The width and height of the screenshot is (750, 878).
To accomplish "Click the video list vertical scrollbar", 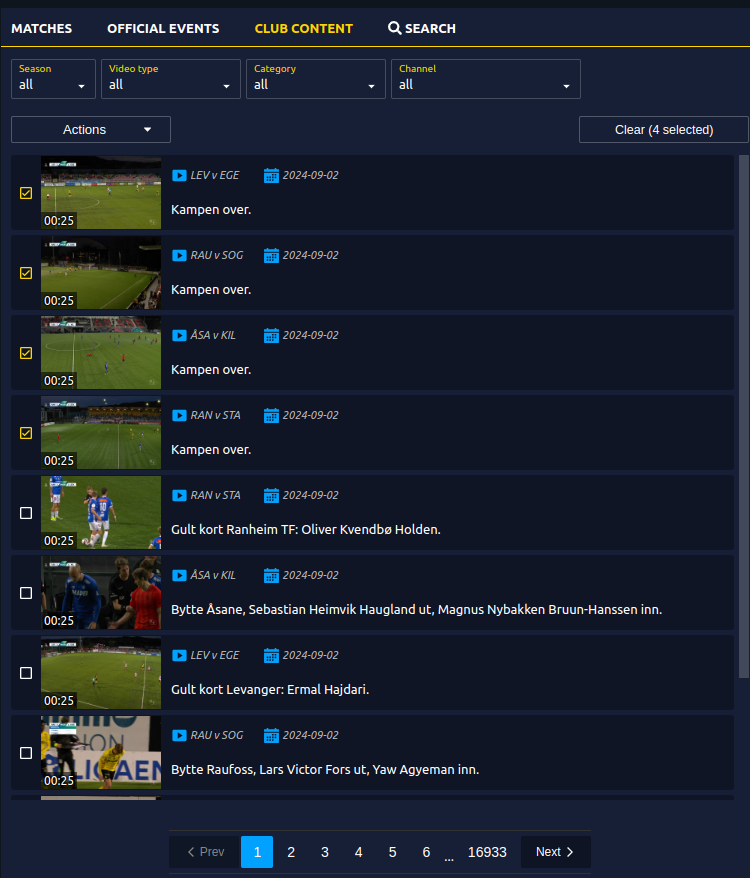I will pyautogui.click(x=744, y=417).
